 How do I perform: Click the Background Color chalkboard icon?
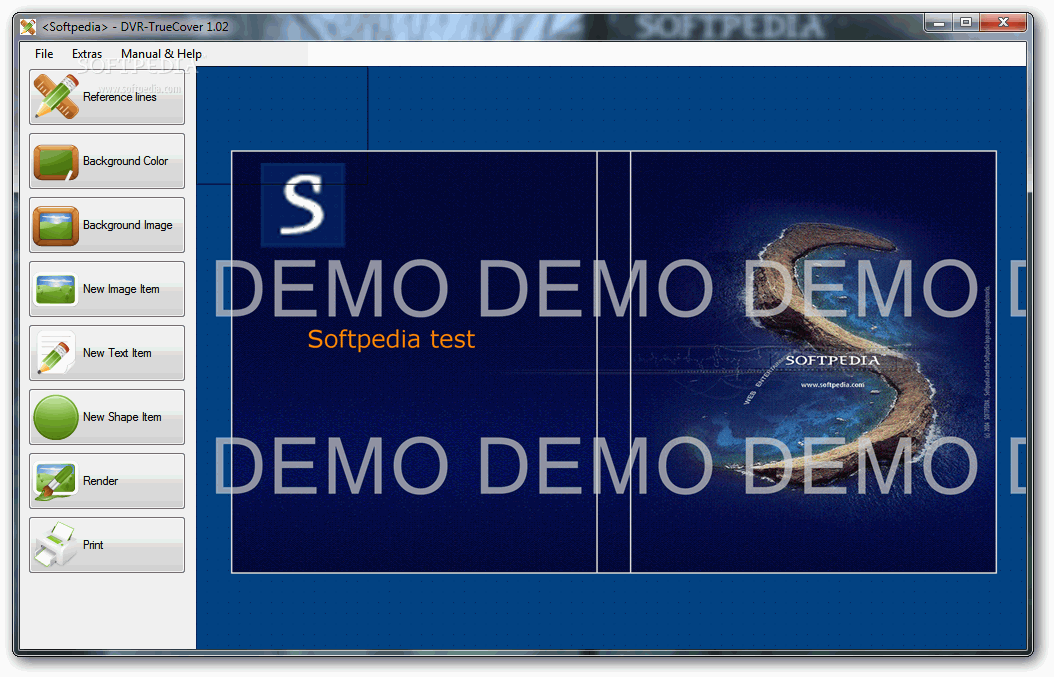click(x=56, y=161)
